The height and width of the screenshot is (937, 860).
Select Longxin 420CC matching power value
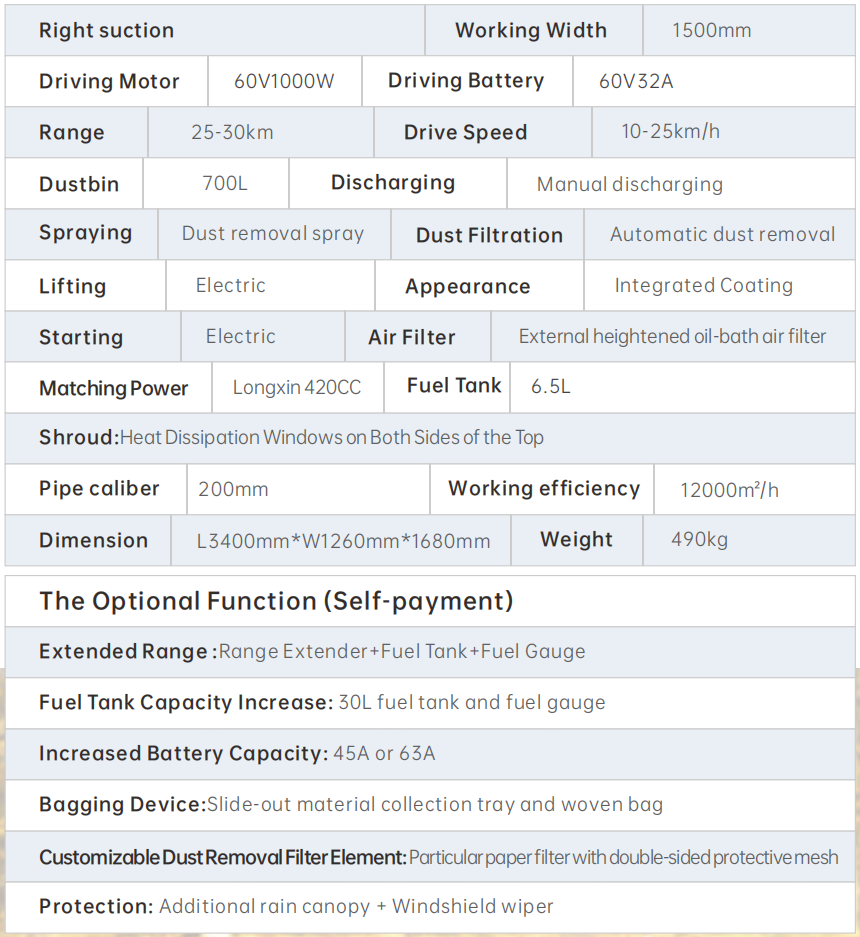click(x=296, y=388)
